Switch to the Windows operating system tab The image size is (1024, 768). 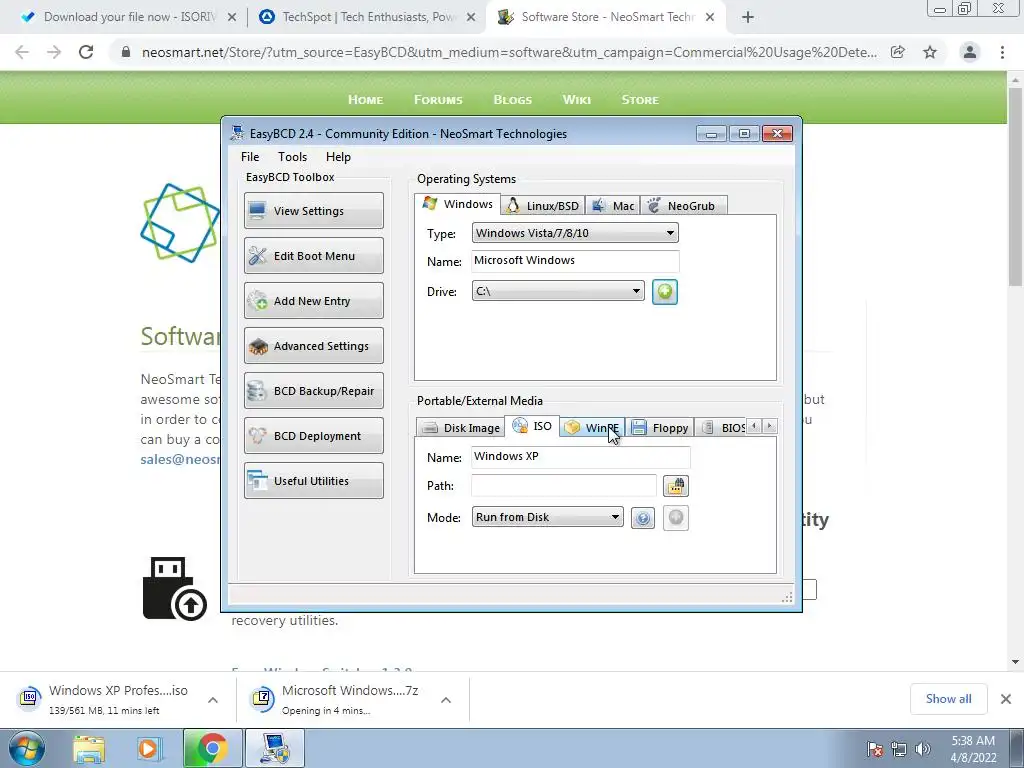(x=458, y=204)
